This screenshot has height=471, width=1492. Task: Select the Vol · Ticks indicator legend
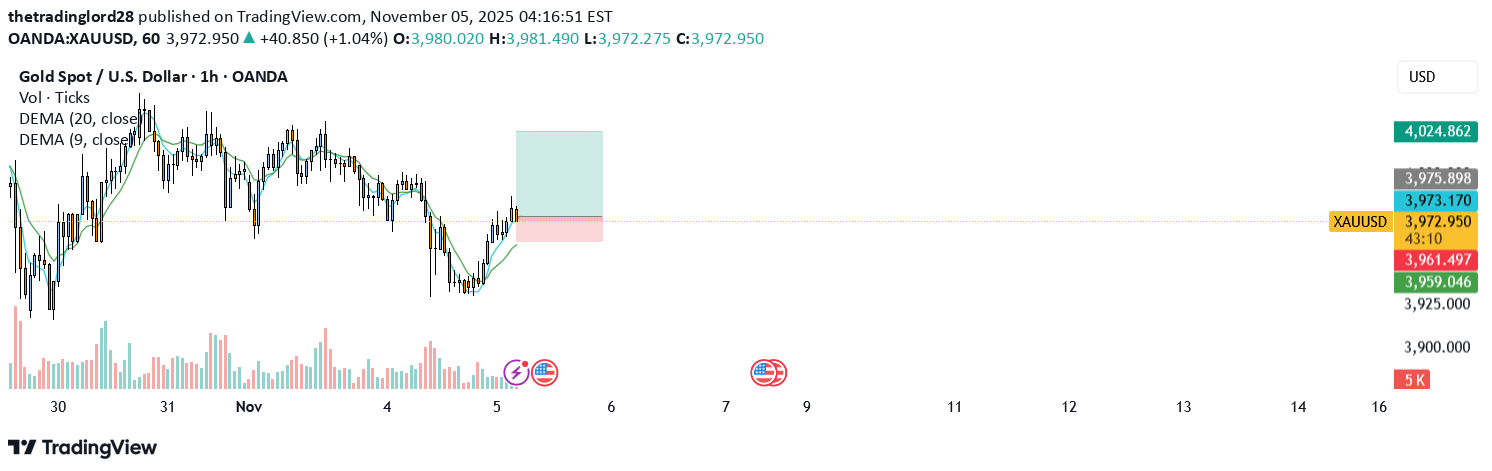tap(54, 98)
